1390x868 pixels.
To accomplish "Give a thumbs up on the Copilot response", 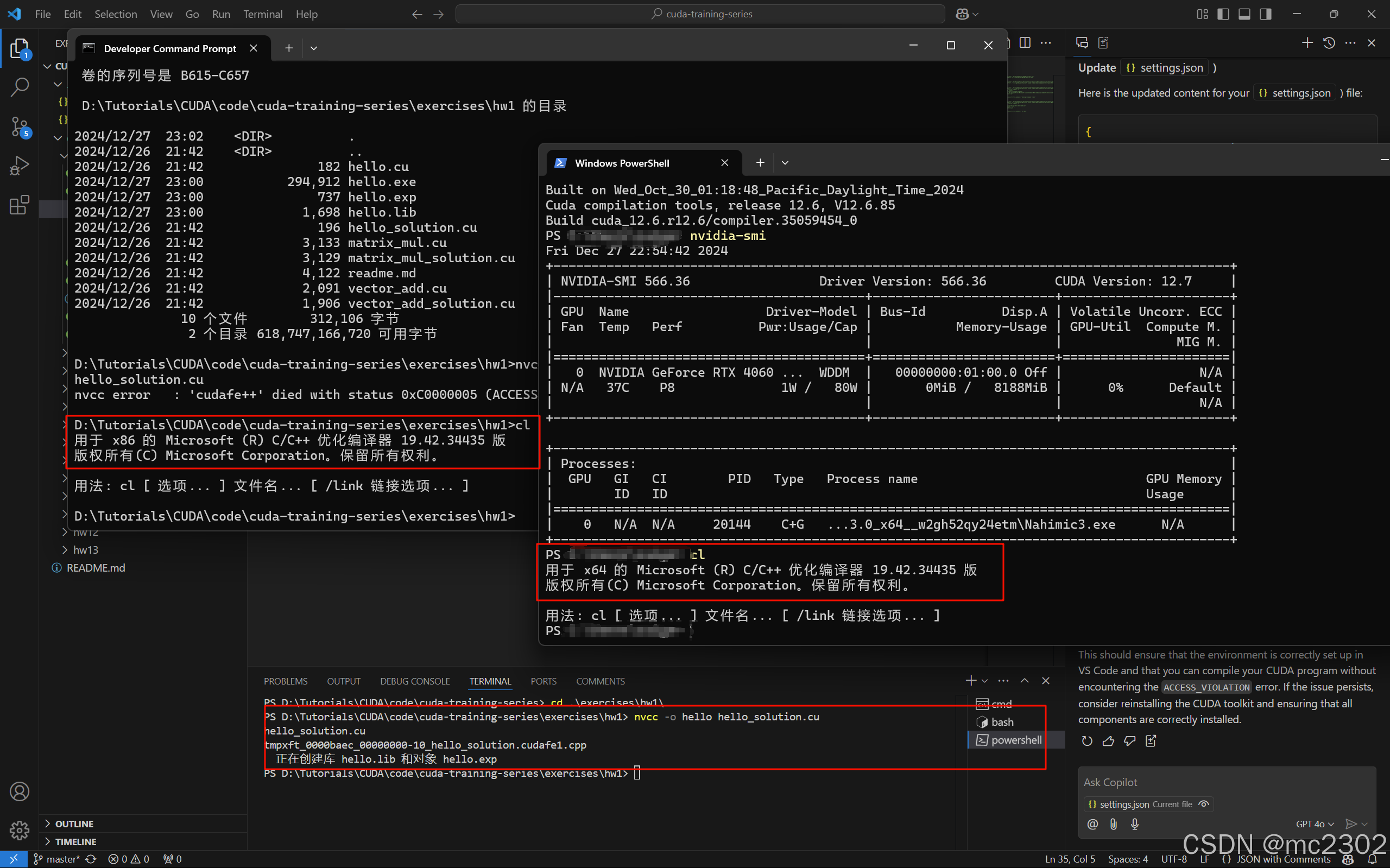I will click(1108, 741).
